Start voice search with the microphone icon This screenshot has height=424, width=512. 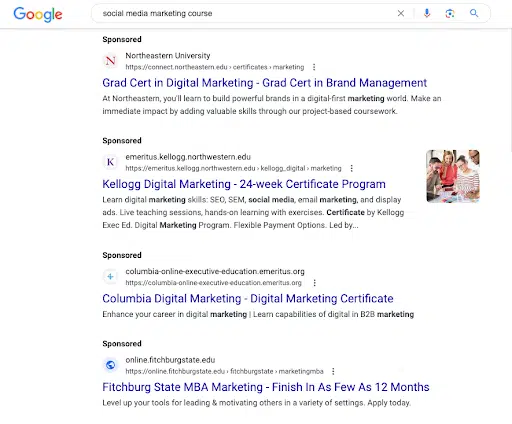[x=427, y=13]
